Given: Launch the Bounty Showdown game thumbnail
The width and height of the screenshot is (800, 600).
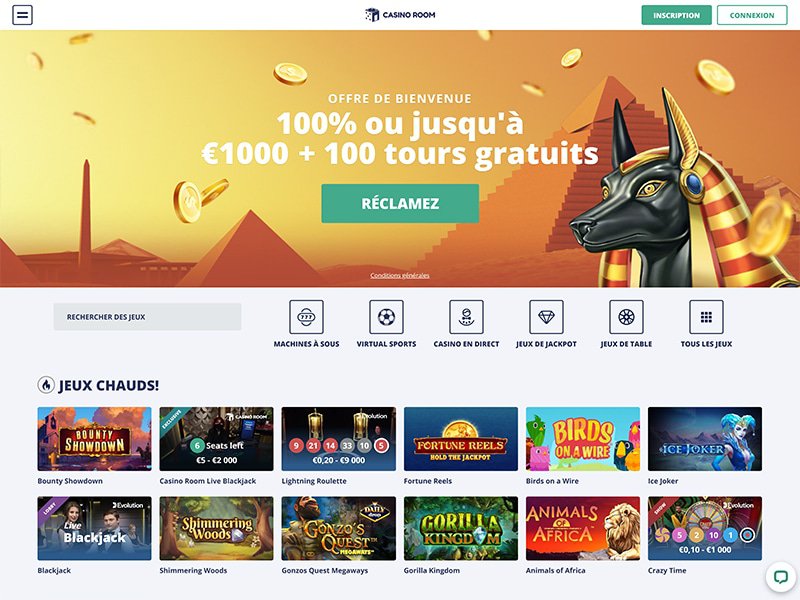Looking at the screenshot, I should [94, 439].
